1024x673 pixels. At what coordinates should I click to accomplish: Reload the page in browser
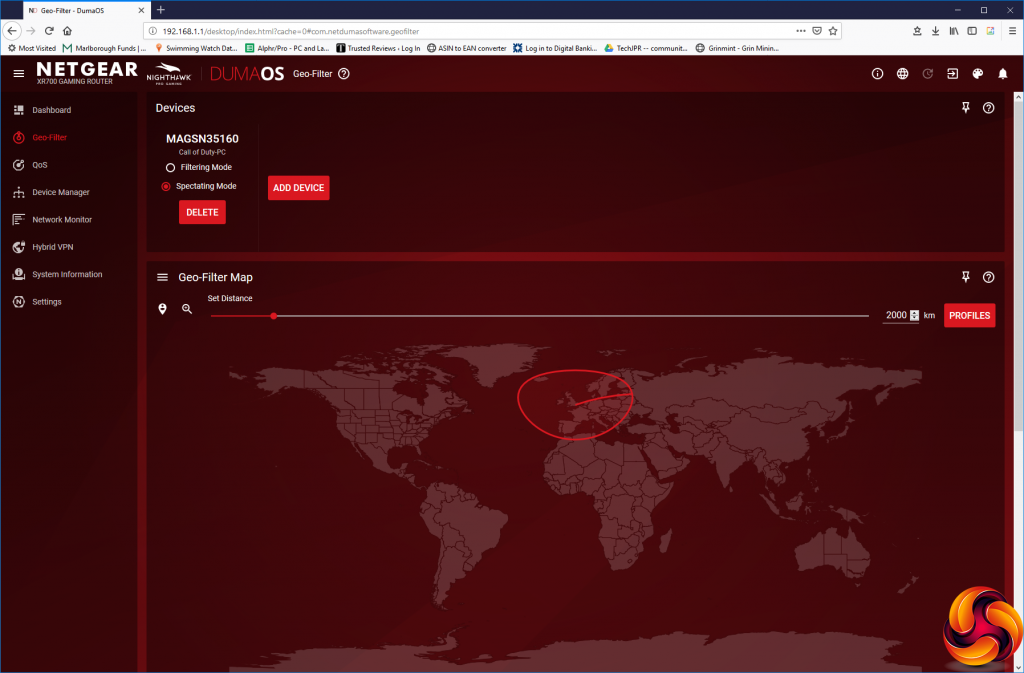(x=49, y=31)
